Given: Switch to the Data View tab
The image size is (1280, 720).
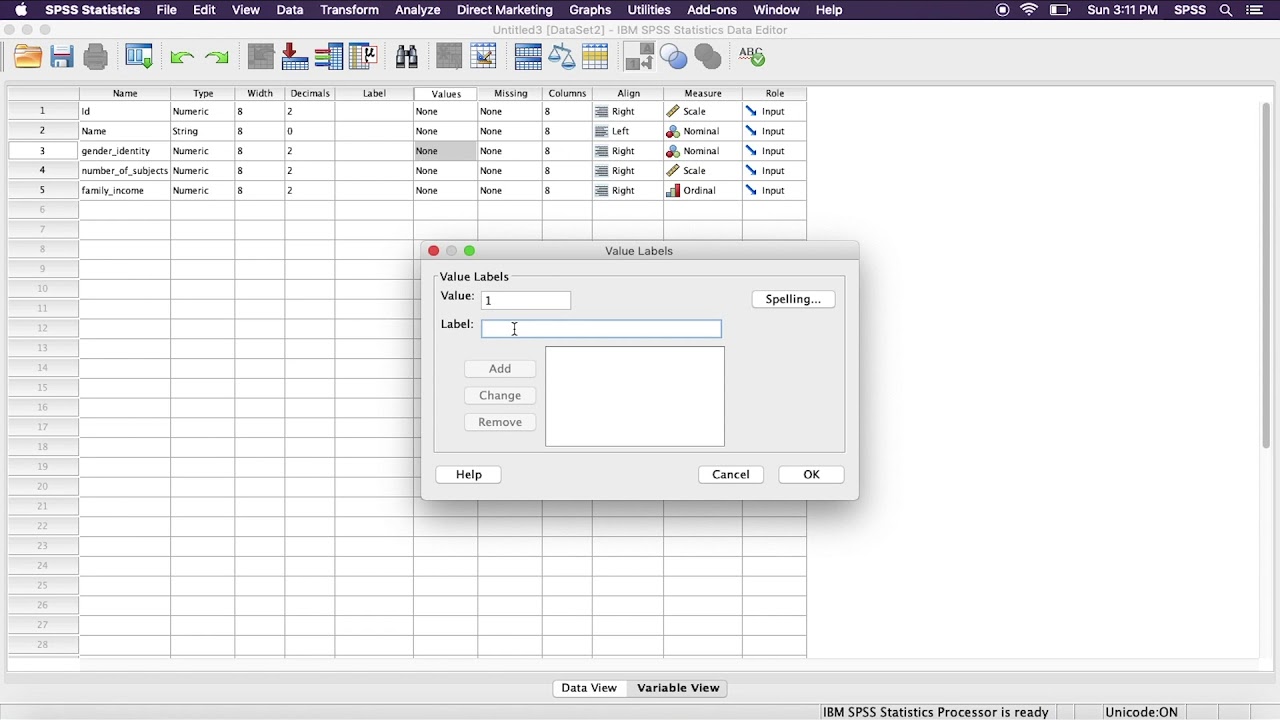Looking at the screenshot, I should 589,688.
